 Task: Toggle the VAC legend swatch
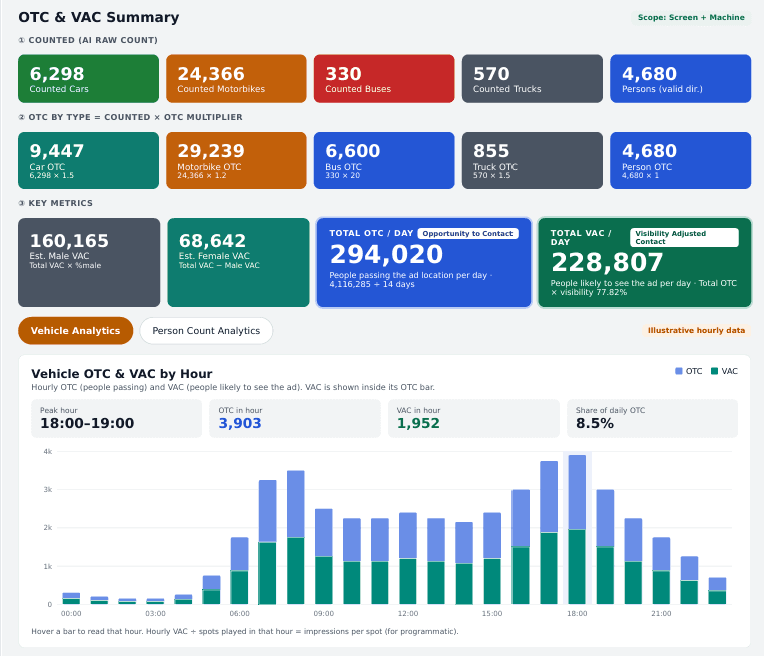click(x=714, y=371)
